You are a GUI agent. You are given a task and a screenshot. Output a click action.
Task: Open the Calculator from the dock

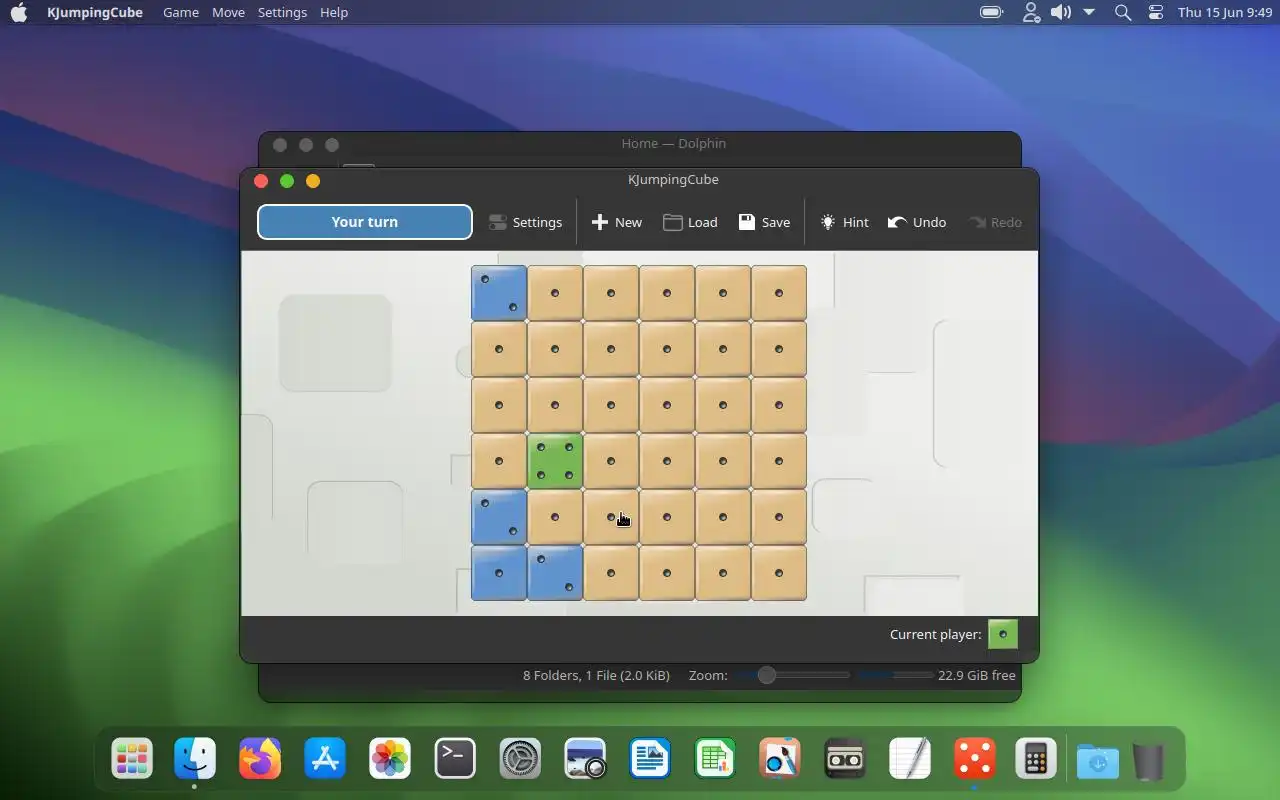point(1035,759)
